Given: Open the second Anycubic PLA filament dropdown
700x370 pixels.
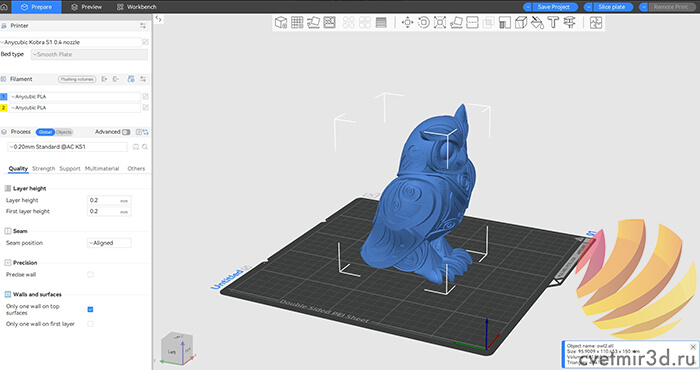Looking at the screenshot, I should coord(75,108).
